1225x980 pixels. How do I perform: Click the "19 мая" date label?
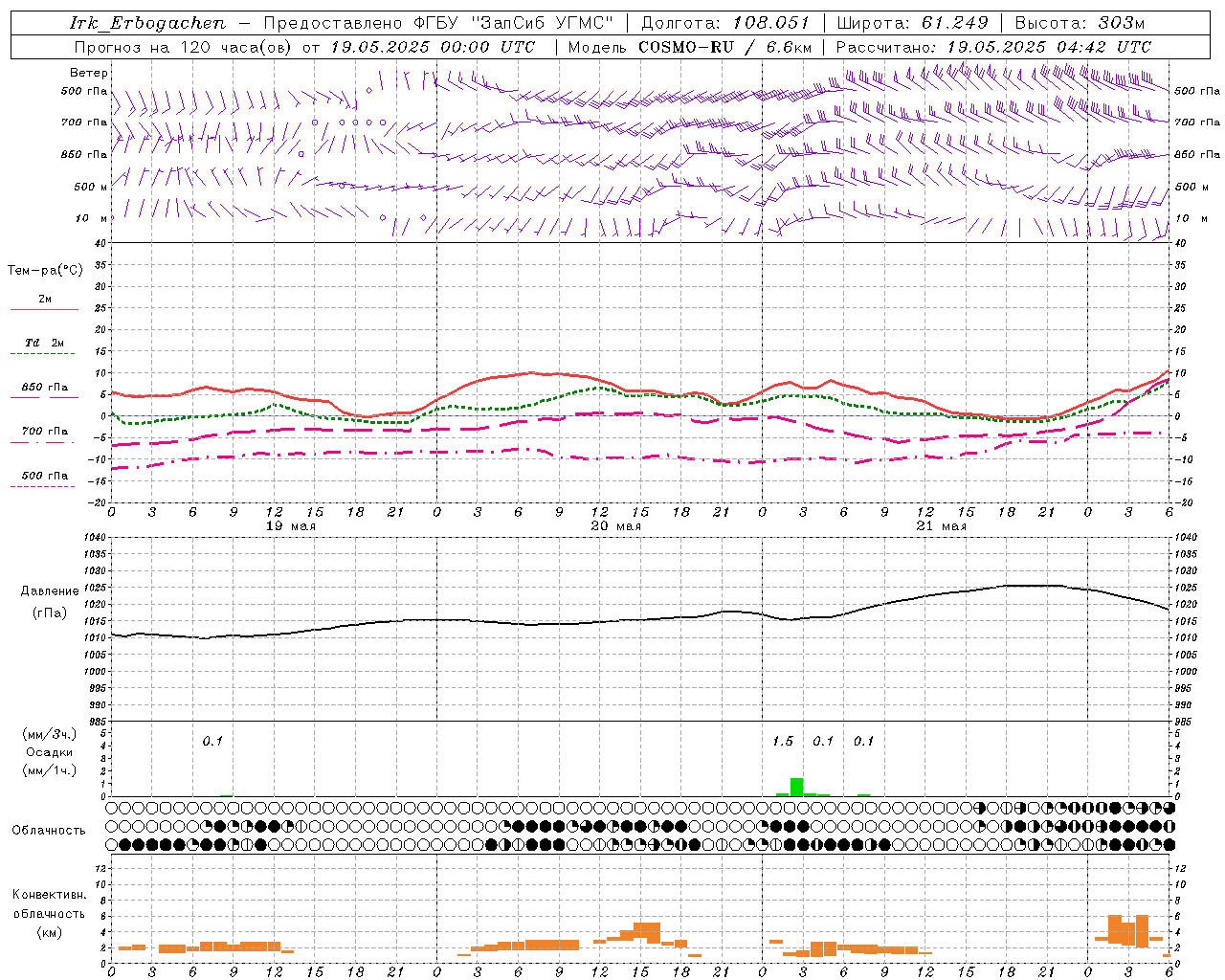tap(290, 526)
